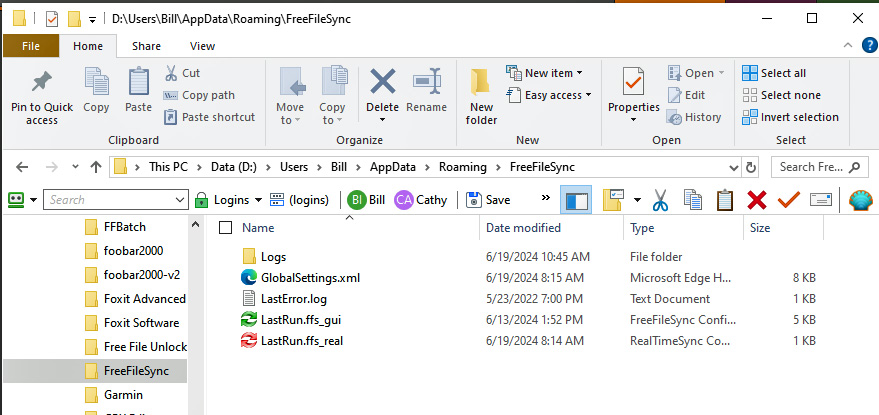Switch to the Home ribbon tab
This screenshot has width=879, height=415.
[88, 46]
